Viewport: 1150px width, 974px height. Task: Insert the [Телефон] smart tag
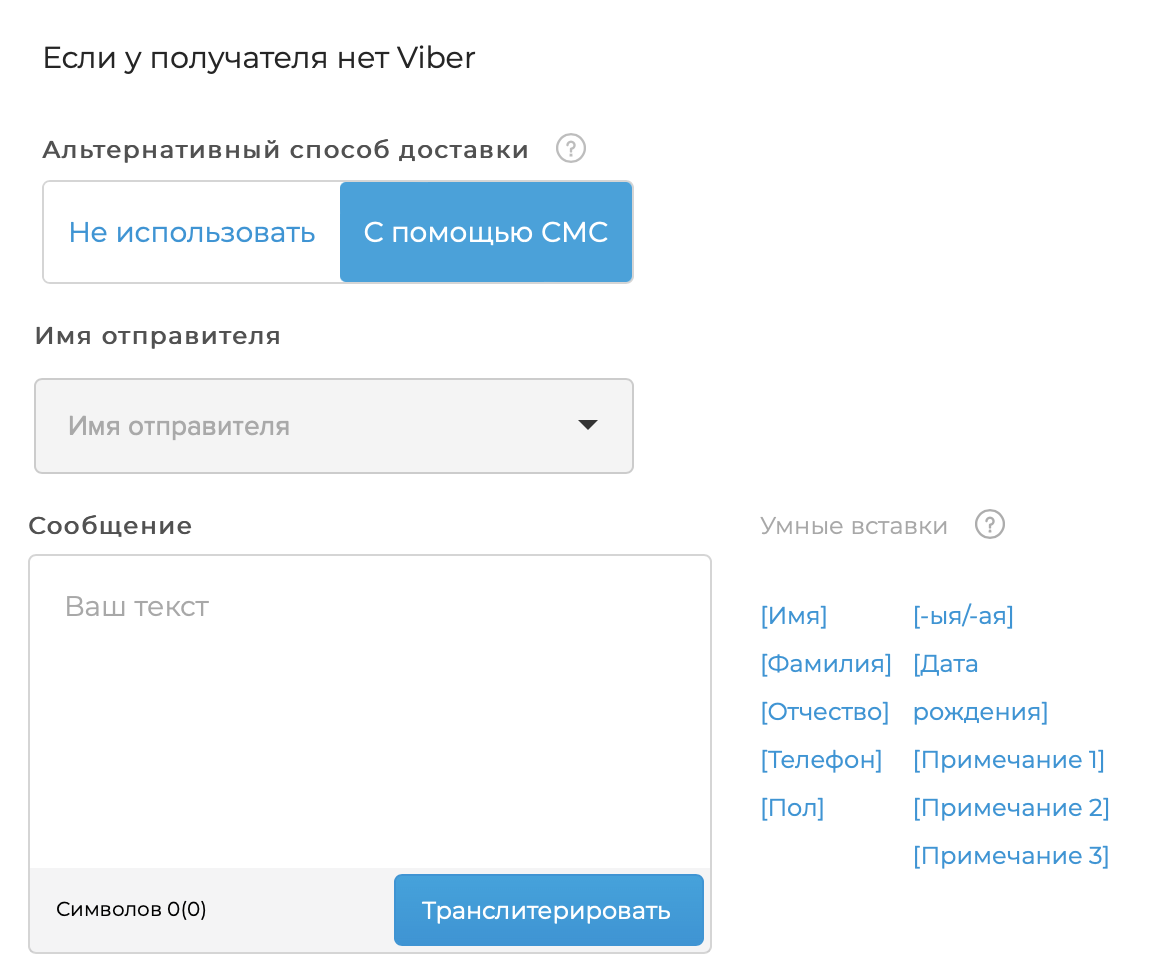click(x=821, y=760)
